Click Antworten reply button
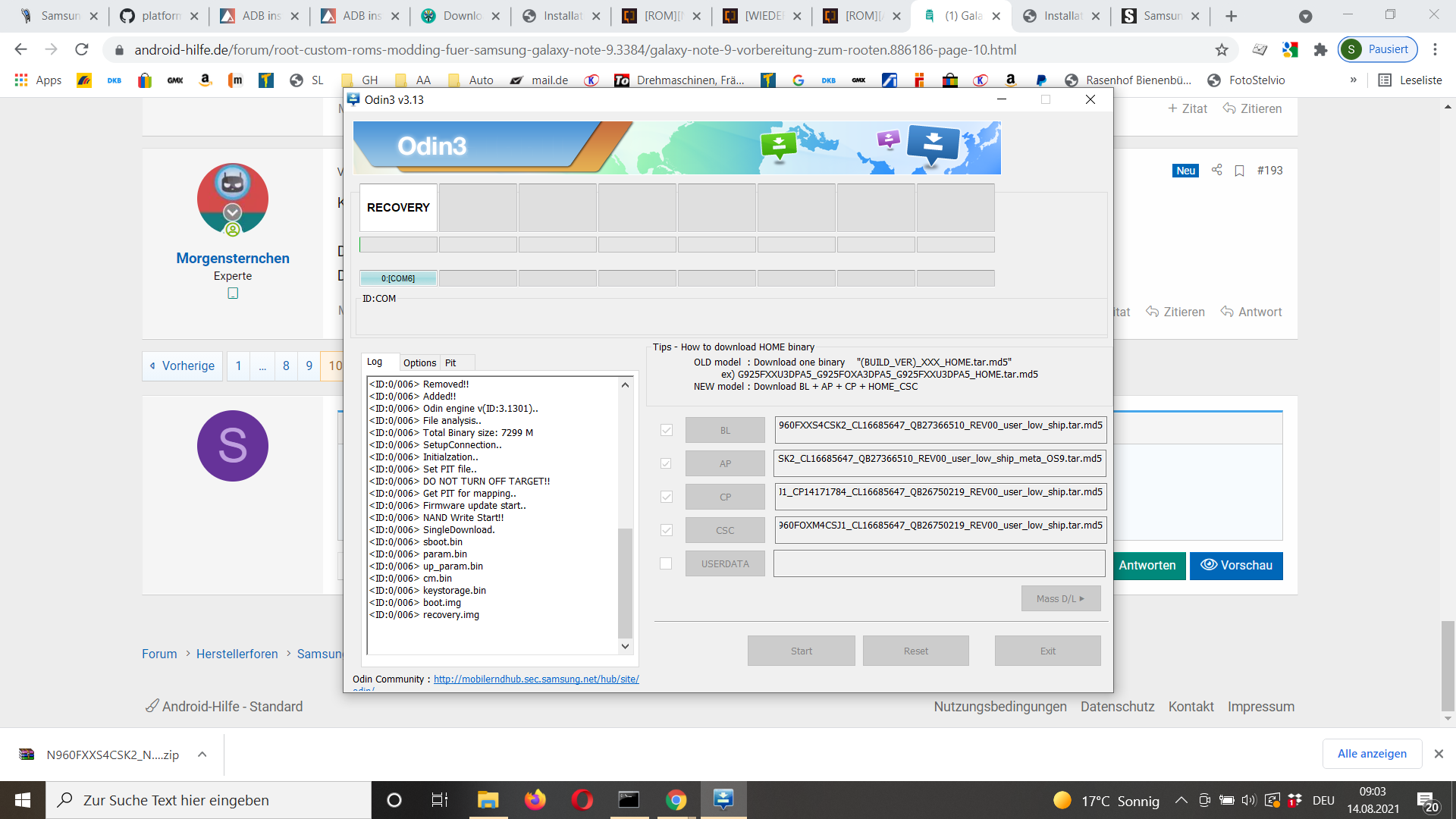This screenshot has height=819, width=1456. point(1147,566)
